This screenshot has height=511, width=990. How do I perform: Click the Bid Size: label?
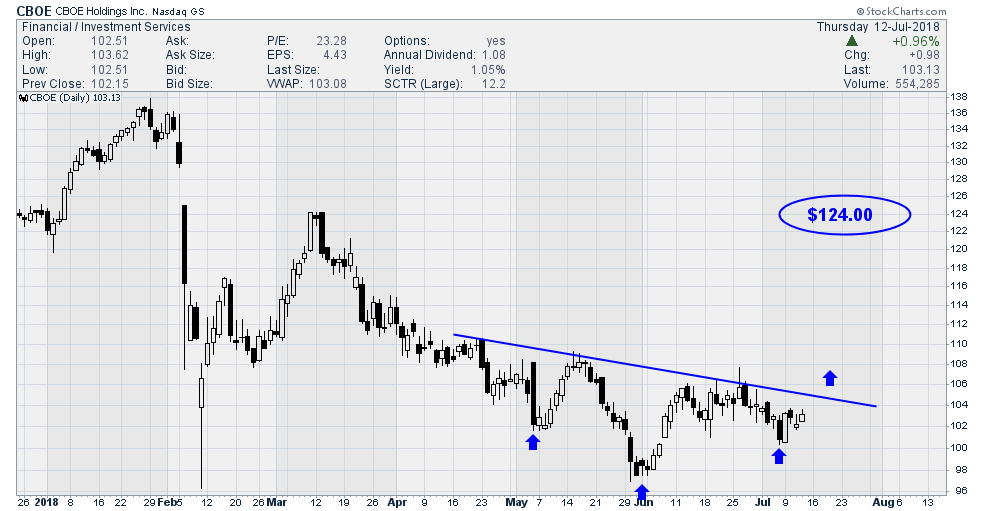[189, 83]
